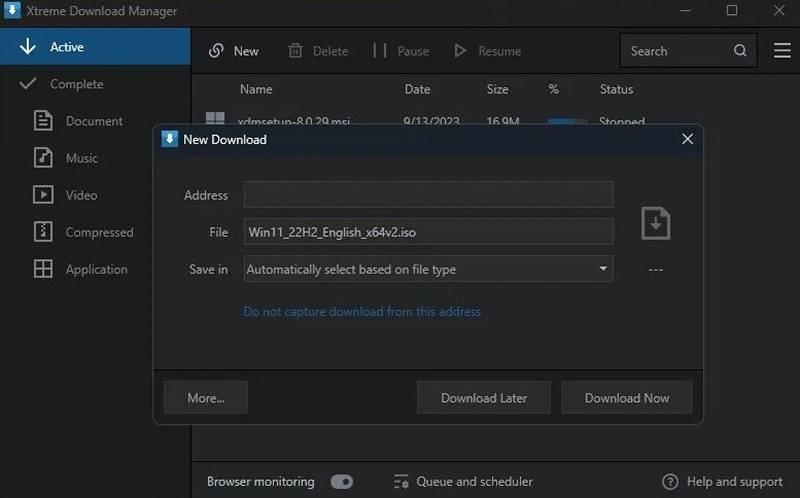Click the Pause bars icon
Image resolution: width=800 pixels, height=498 pixels.
(380, 50)
